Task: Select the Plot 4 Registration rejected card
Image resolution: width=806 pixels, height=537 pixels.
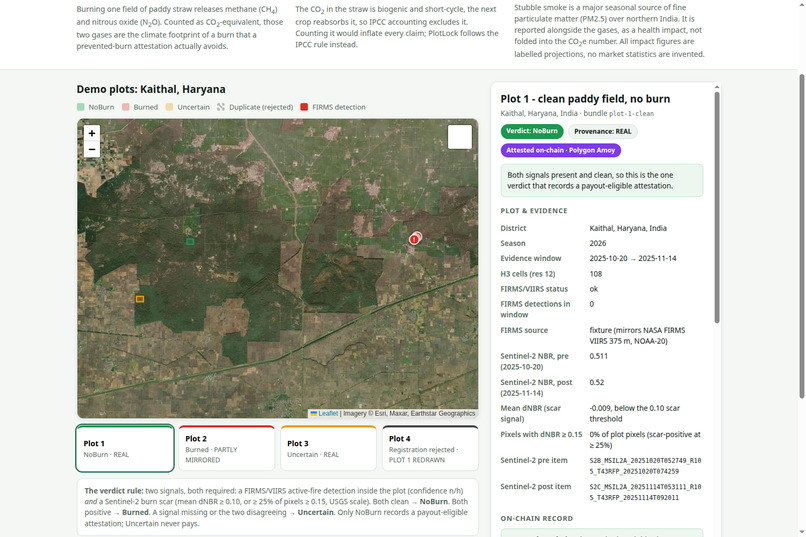Action: coord(430,448)
